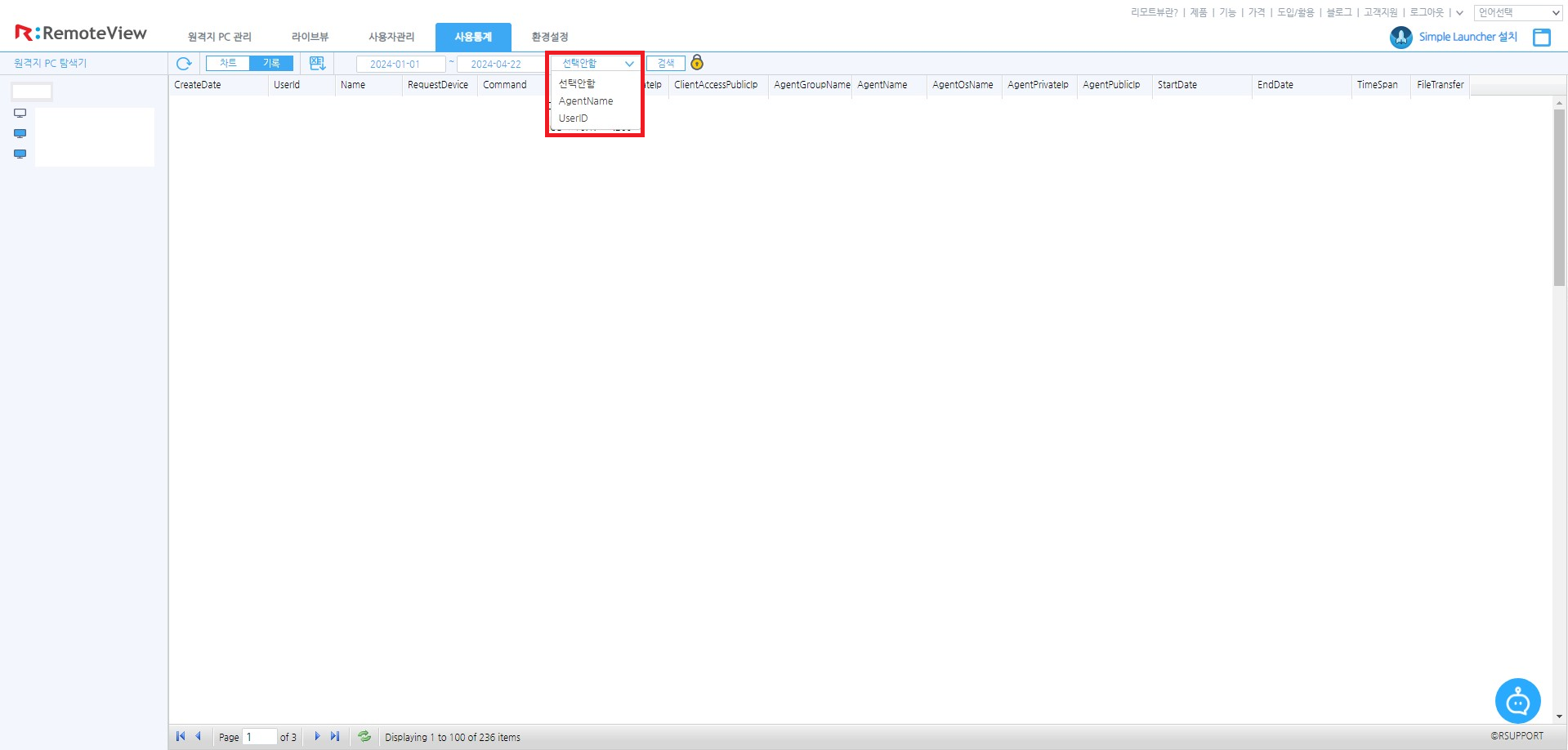This screenshot has width=1568, height=750.
Task: Click the 로그아웃 link
Action: pyautogui.click(x=1427, y=12)
